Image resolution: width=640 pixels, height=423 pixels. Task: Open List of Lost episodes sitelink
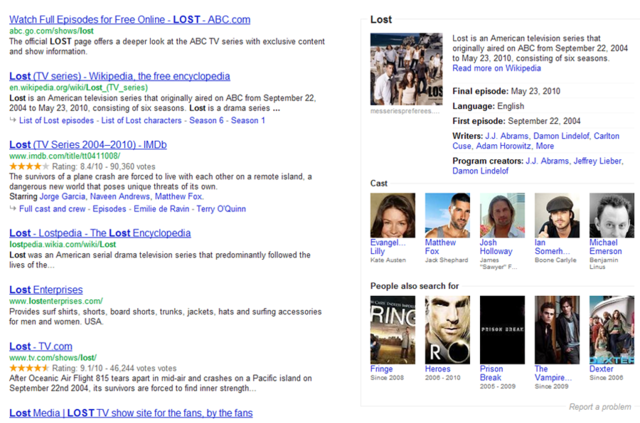click(56, 120)
